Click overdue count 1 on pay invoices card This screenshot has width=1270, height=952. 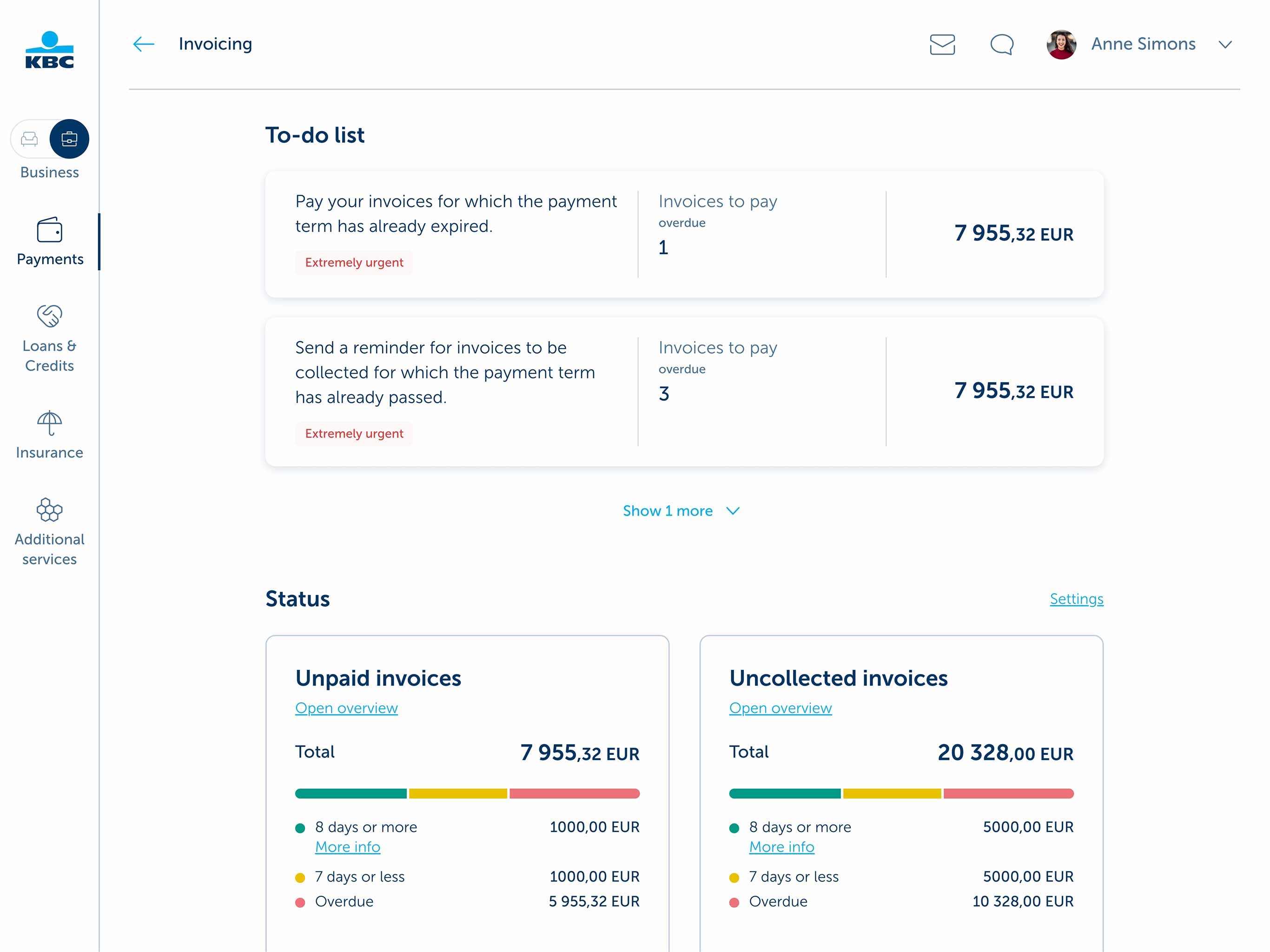663,247
